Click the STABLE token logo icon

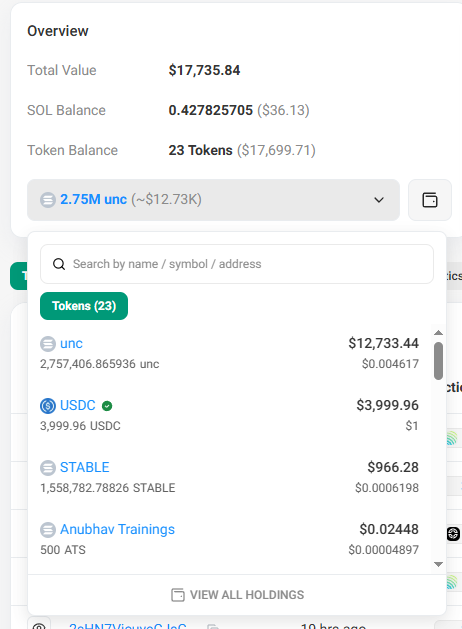[x=48, y=468]
